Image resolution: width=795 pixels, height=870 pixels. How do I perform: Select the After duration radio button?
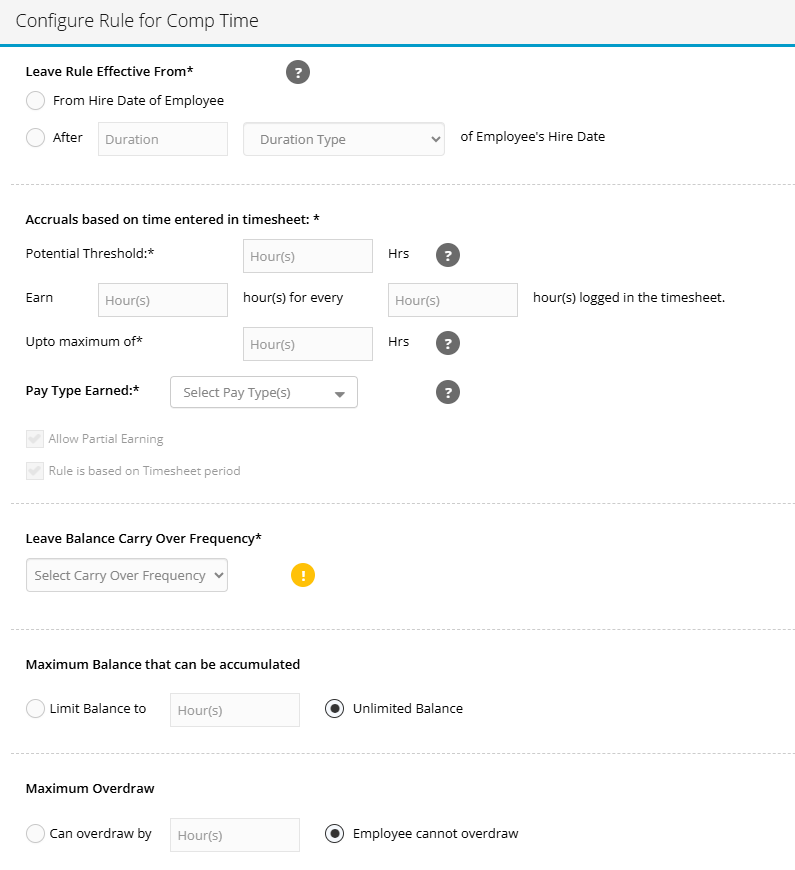(36, 138)
